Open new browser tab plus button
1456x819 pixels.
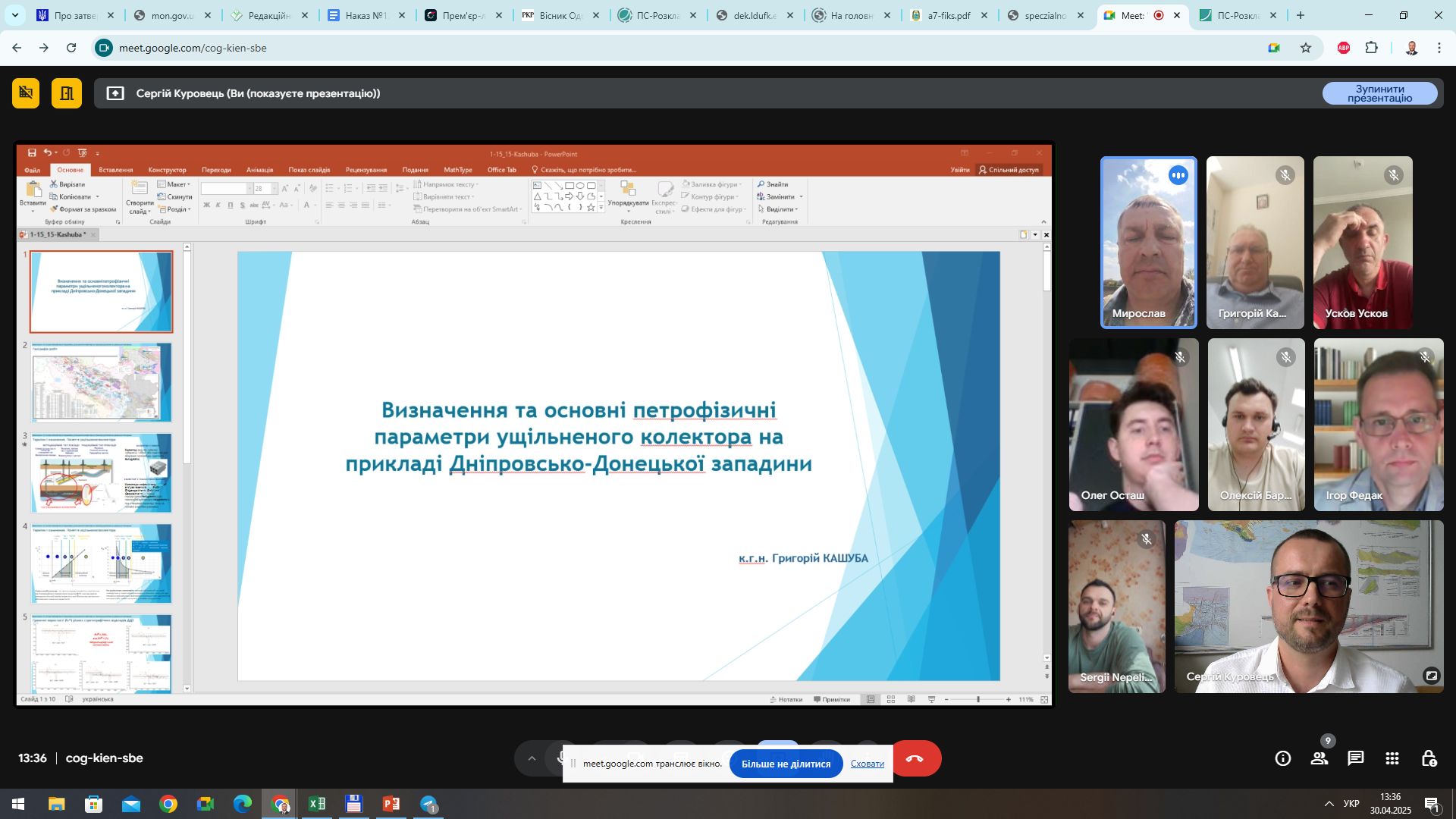(x=1301, y=15)
